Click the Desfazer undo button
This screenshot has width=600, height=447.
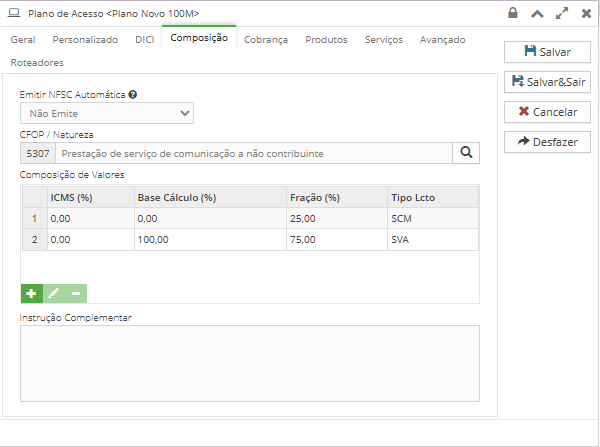547,142
